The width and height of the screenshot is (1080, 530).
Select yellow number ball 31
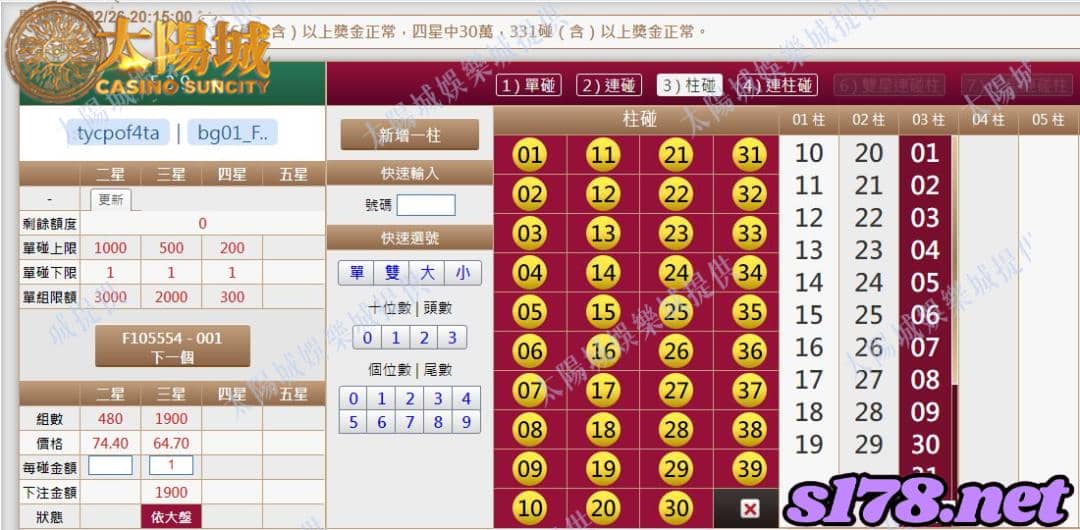pyautogui.click(x=749, y=155)
